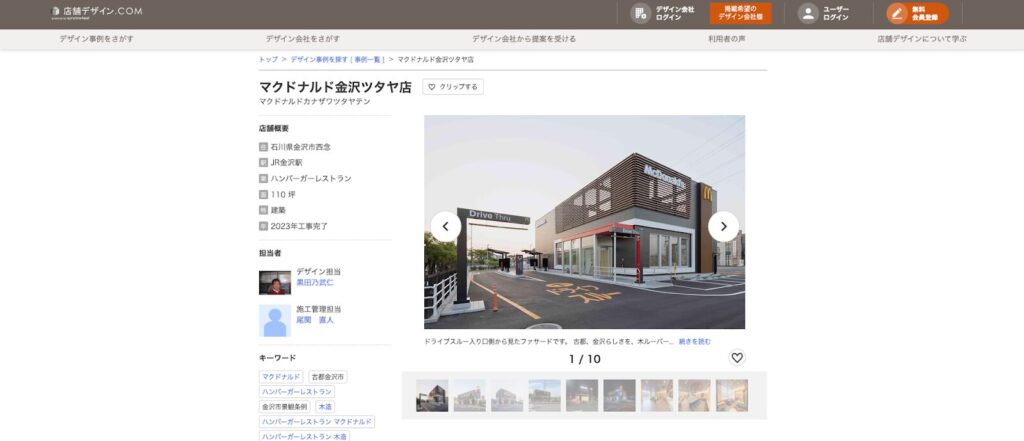Click the マクドナルド金沢ツタヤ店 page title
1024x441 pixels.
coord(336,87)
